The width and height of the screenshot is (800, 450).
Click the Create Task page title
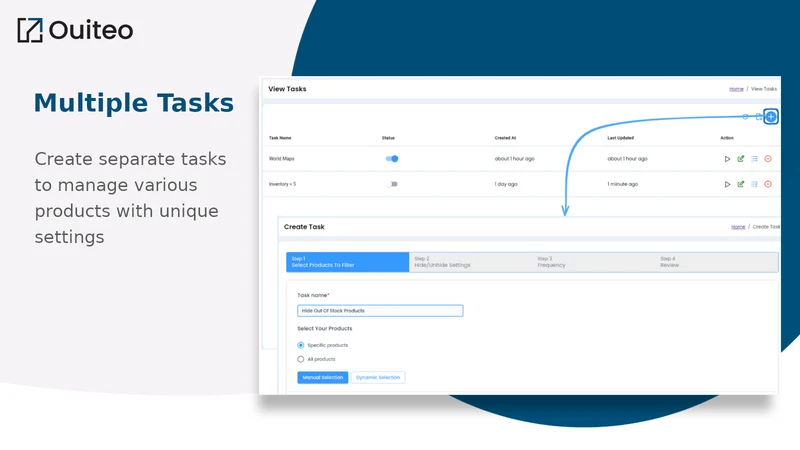click(x=304, y=227)
